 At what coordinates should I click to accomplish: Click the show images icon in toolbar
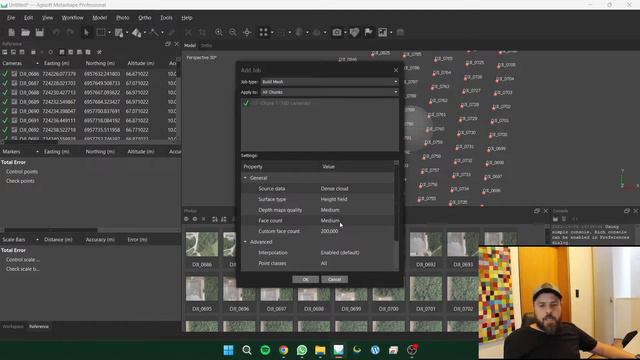point(382,32)
